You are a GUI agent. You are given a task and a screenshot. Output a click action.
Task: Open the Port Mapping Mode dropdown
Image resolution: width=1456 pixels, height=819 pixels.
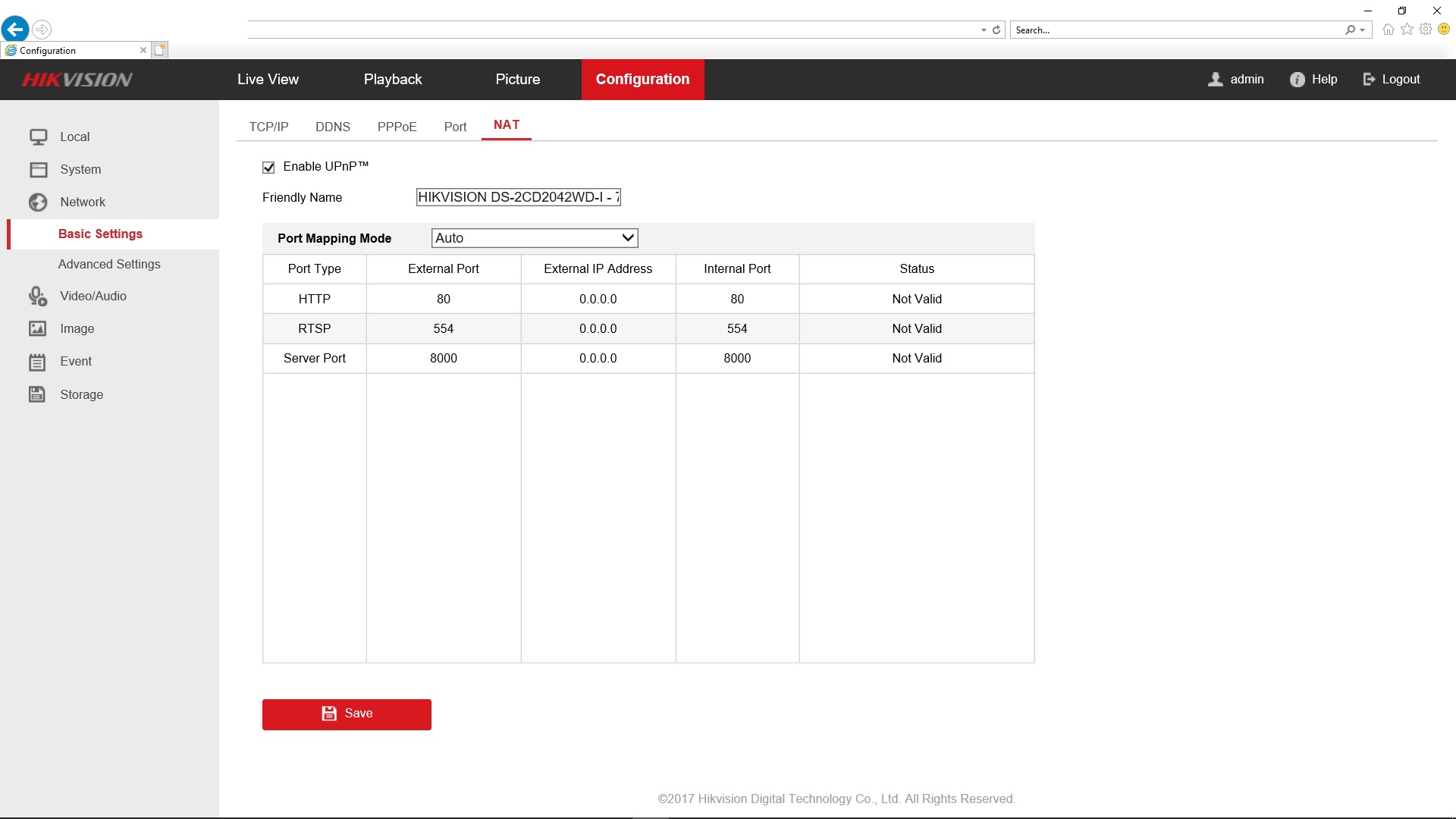pyautogui.click(x=535, y=238)
